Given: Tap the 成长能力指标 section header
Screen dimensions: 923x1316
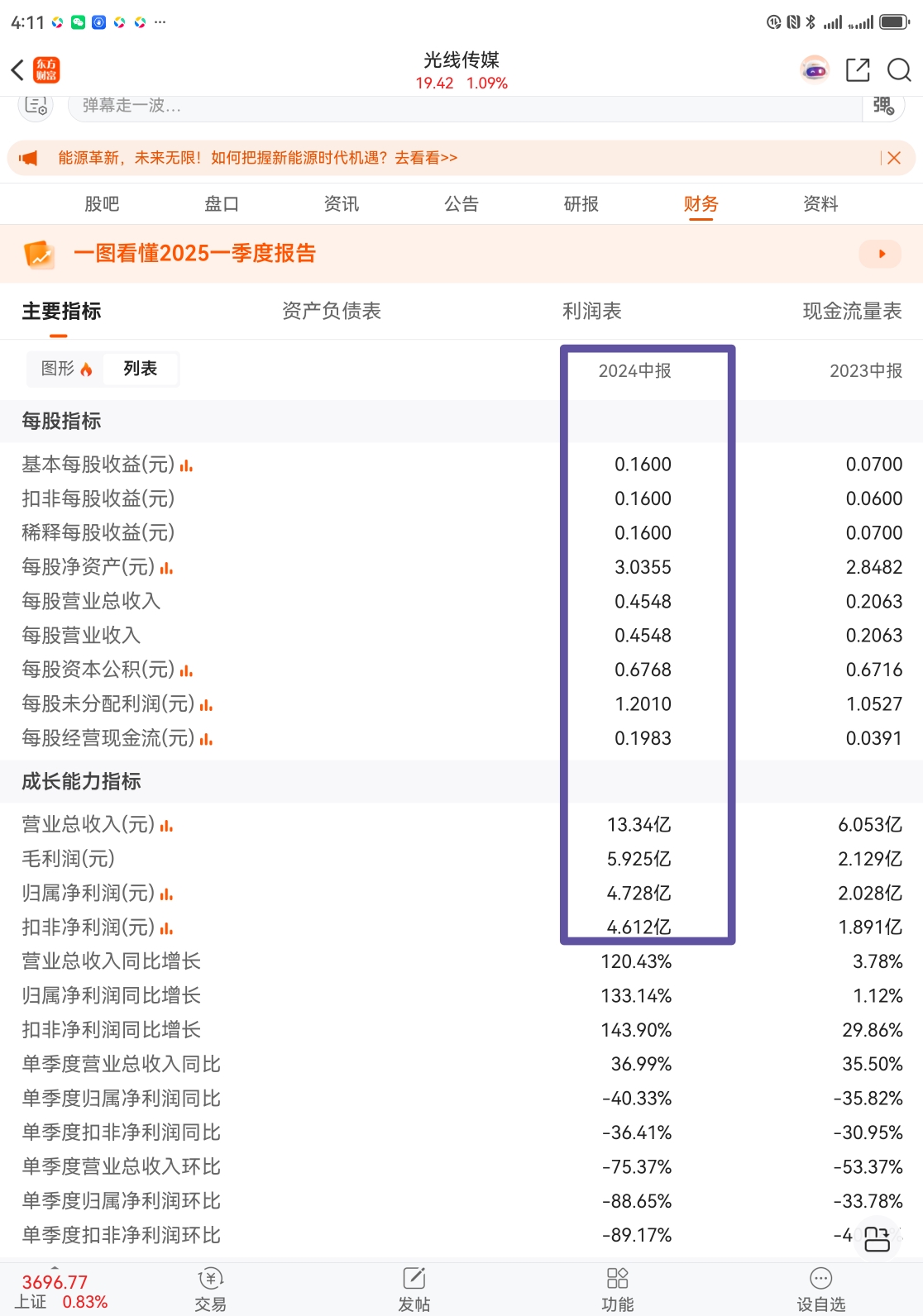Looking at the screenshot, I should (x=82, y=782).
